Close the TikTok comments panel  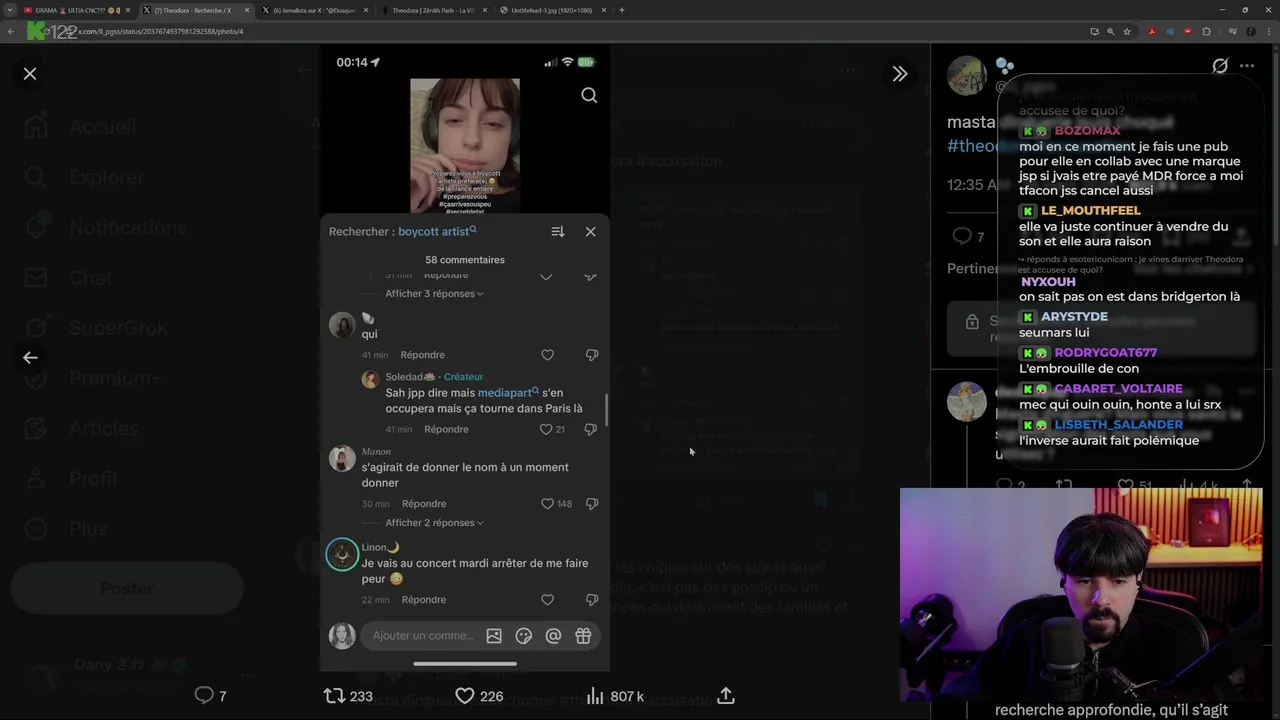[590, 231]
